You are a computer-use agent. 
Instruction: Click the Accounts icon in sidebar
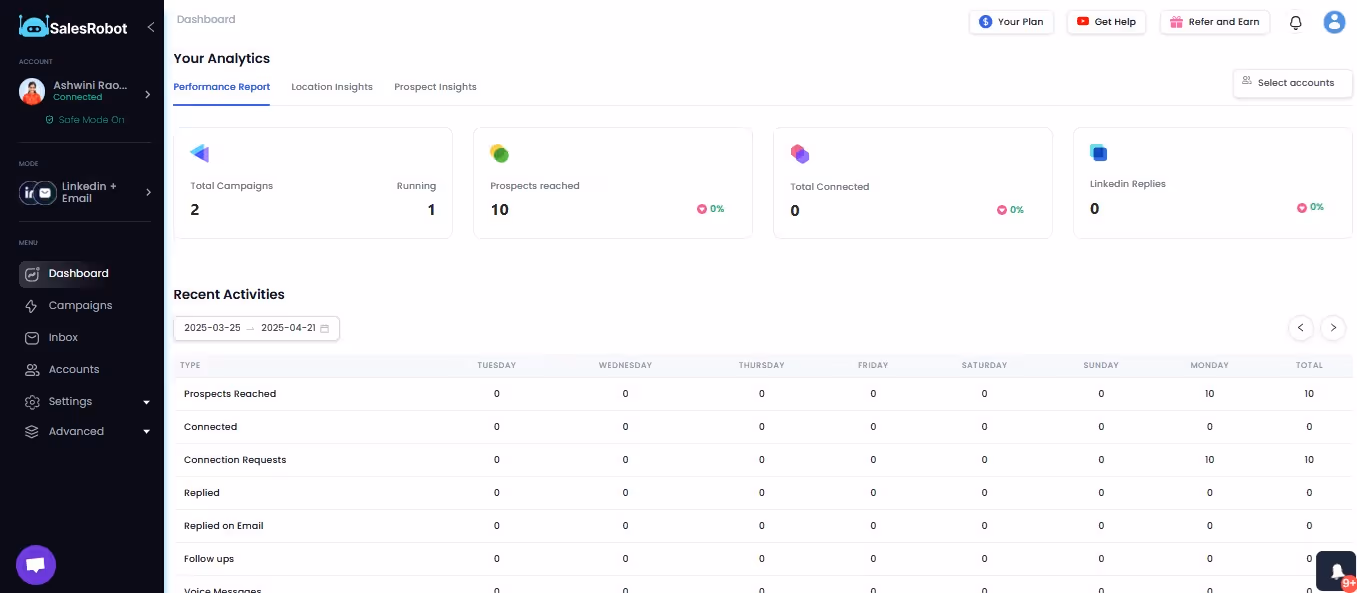pyautogui.click(x=33, y=369)
